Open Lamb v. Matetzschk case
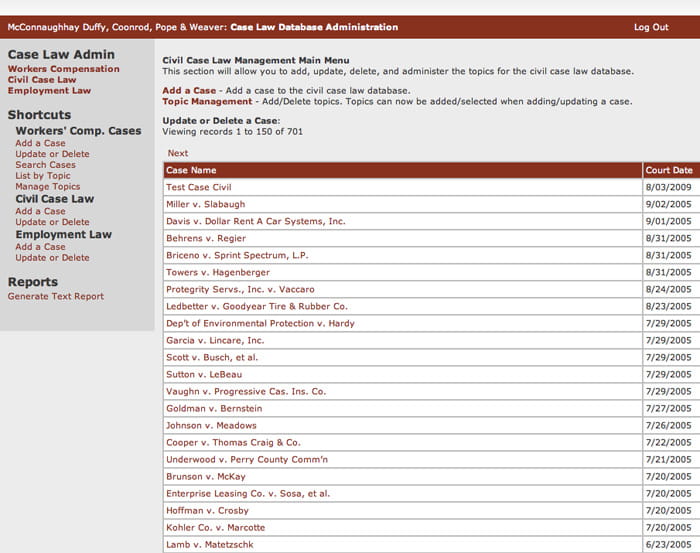 (210, 545)
